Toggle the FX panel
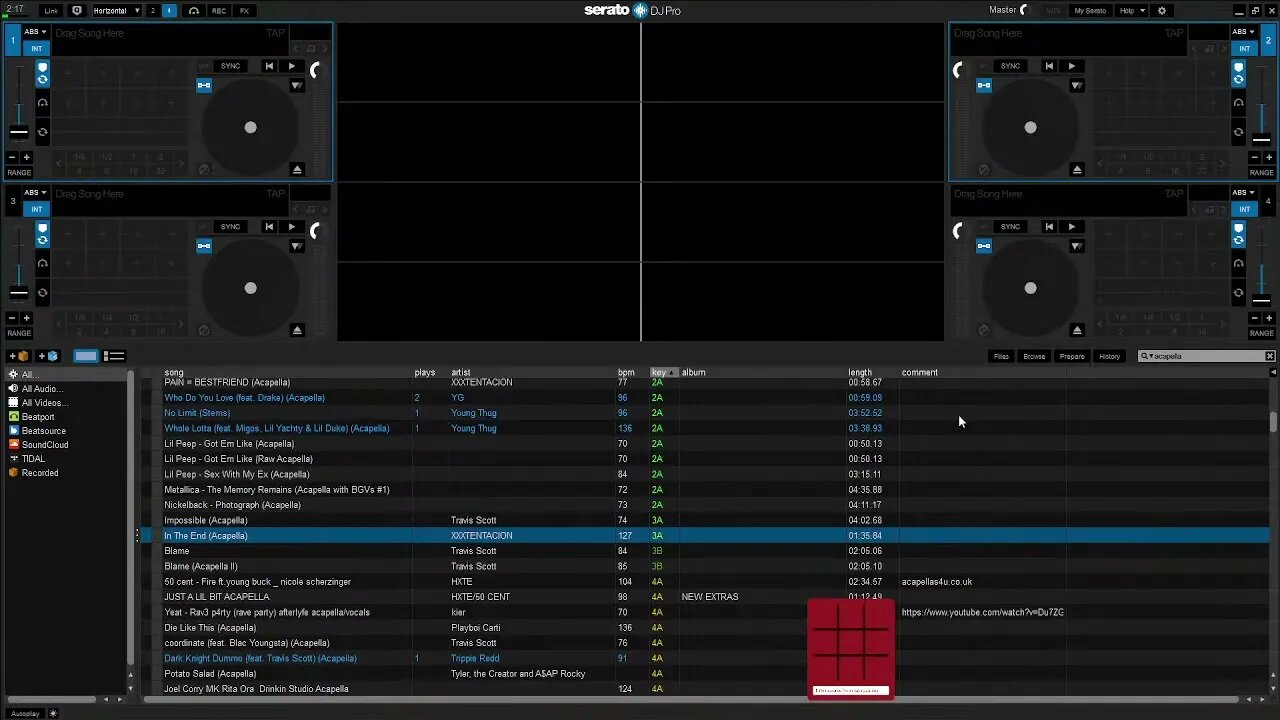 coord(244,10)
